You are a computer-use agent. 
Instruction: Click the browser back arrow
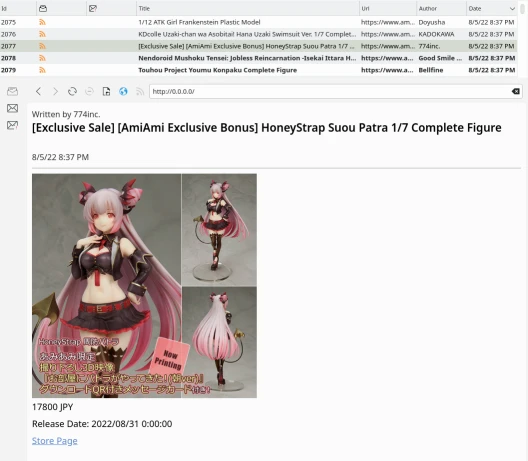38,91
